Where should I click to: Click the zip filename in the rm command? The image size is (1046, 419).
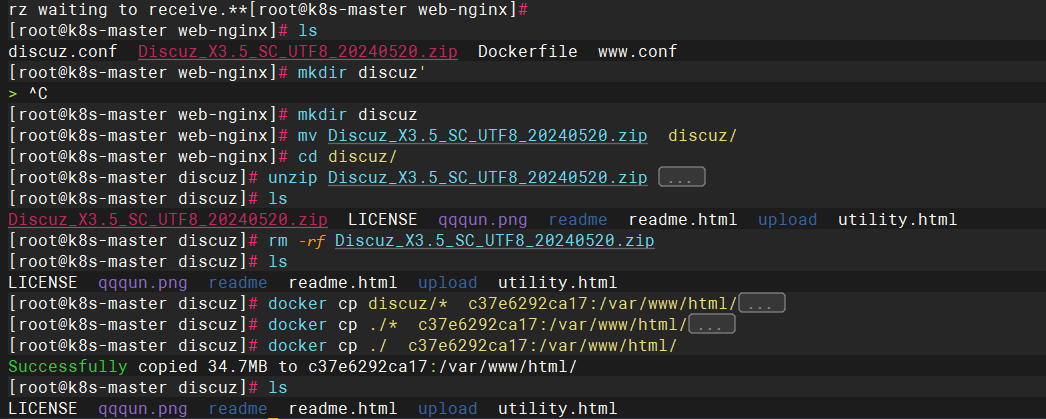[494, 240]
